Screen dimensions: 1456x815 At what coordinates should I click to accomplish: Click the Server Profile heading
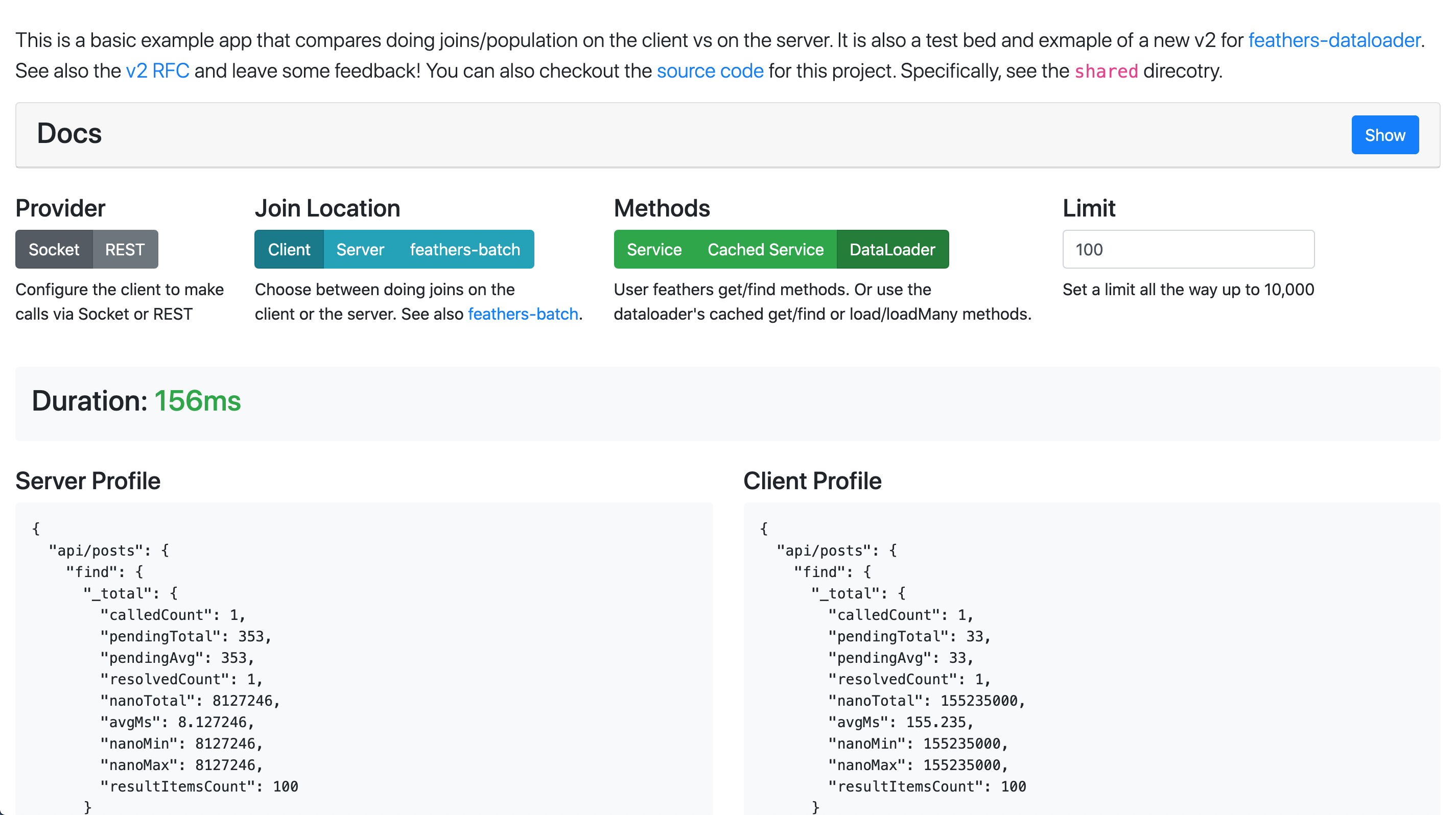[87, 481]
